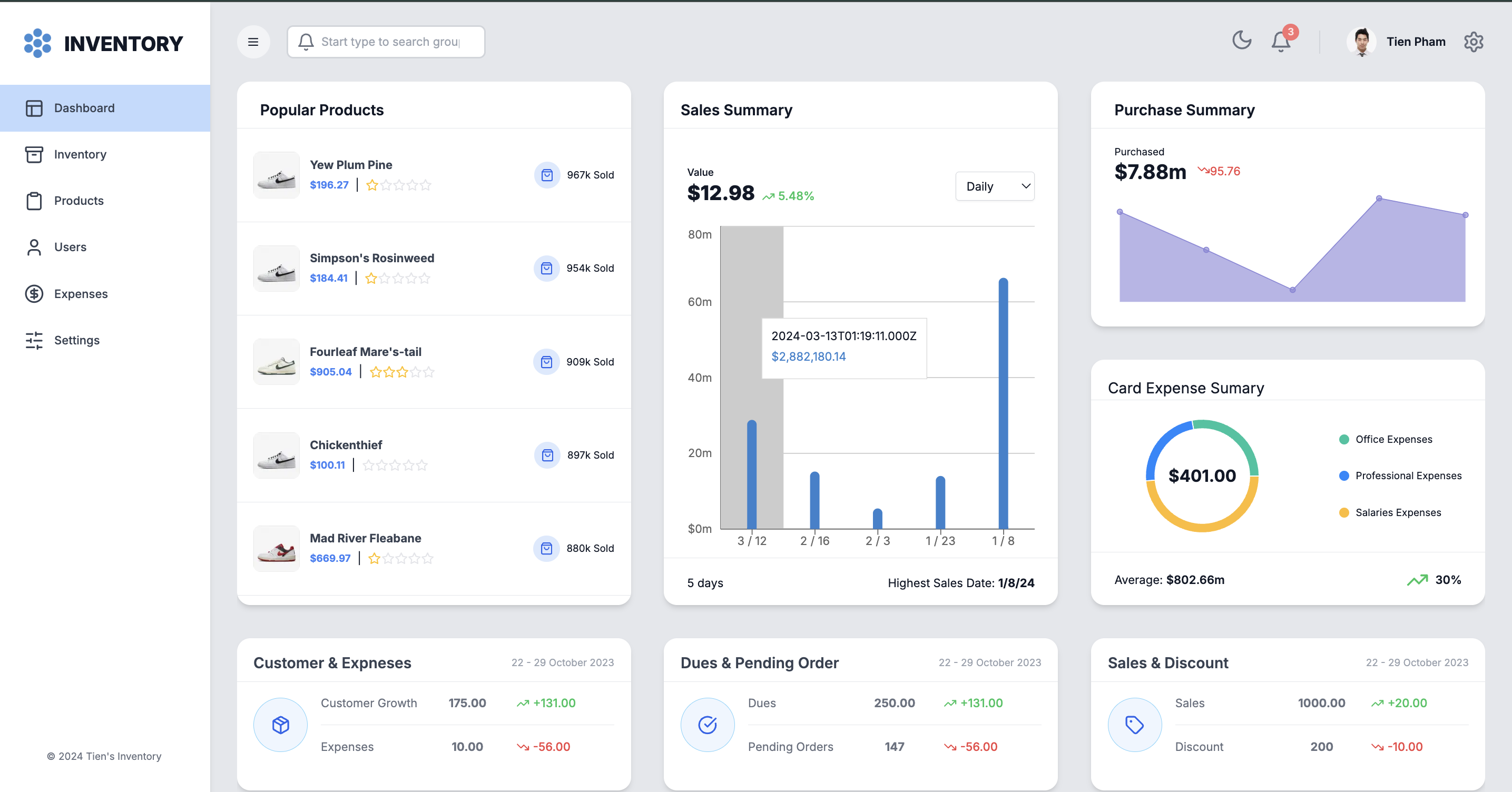
Task: Click the INVENTORY logo icon
Action: (37, 43)
